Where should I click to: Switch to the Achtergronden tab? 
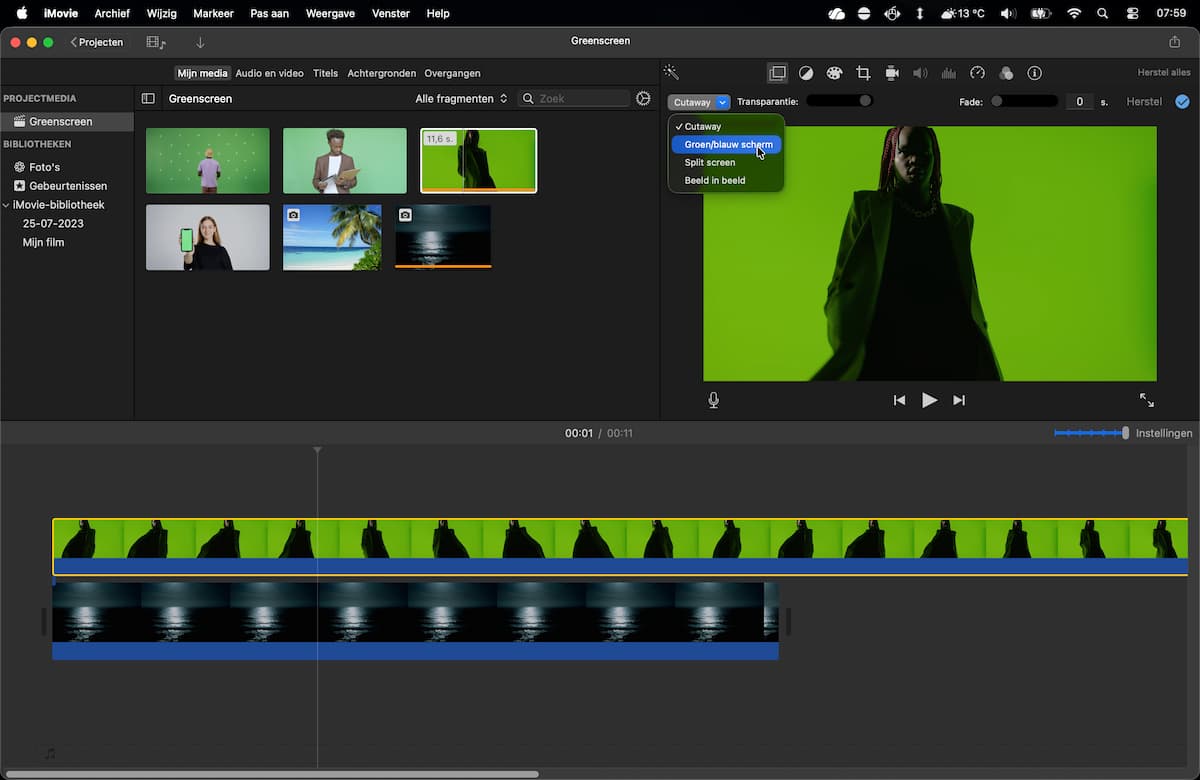coord(382,73)
